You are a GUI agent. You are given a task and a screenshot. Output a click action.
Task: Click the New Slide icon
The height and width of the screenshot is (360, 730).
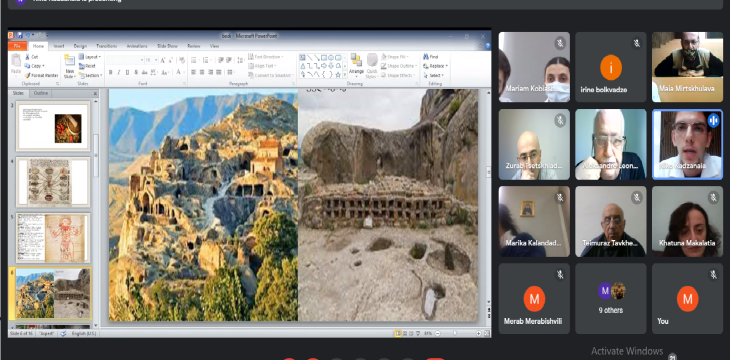[69, 60]
